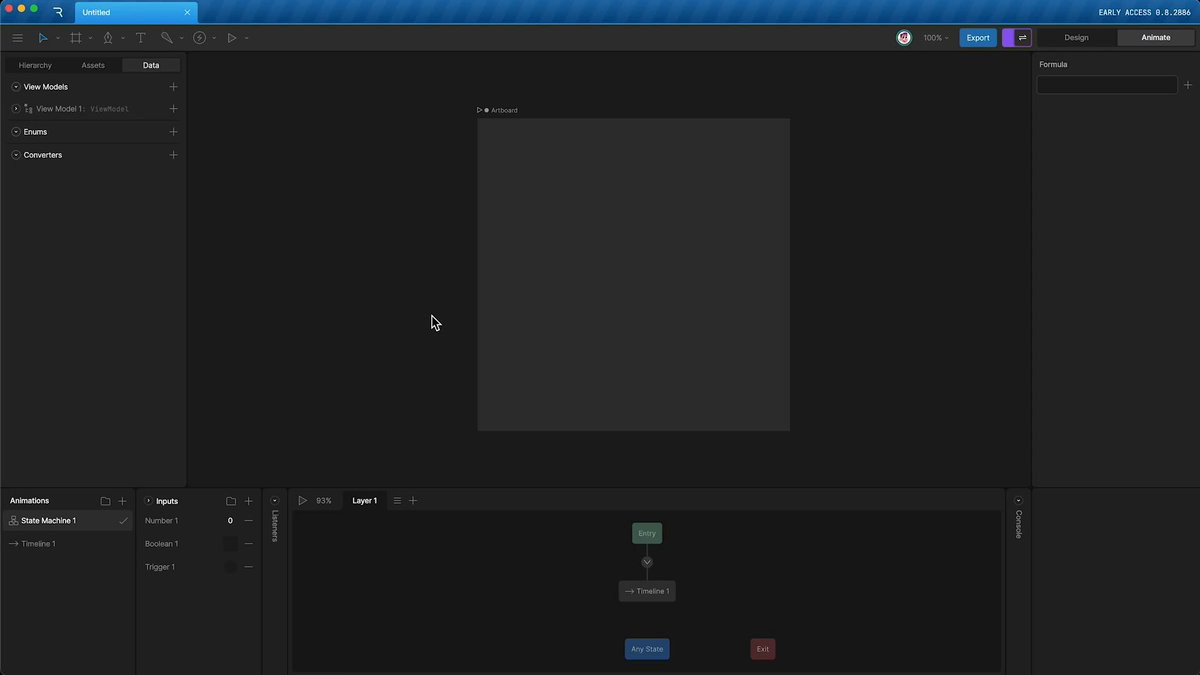Switch to the Hierarchy tab
This screenshot has width=1200, height=675.
pos(35,65)
